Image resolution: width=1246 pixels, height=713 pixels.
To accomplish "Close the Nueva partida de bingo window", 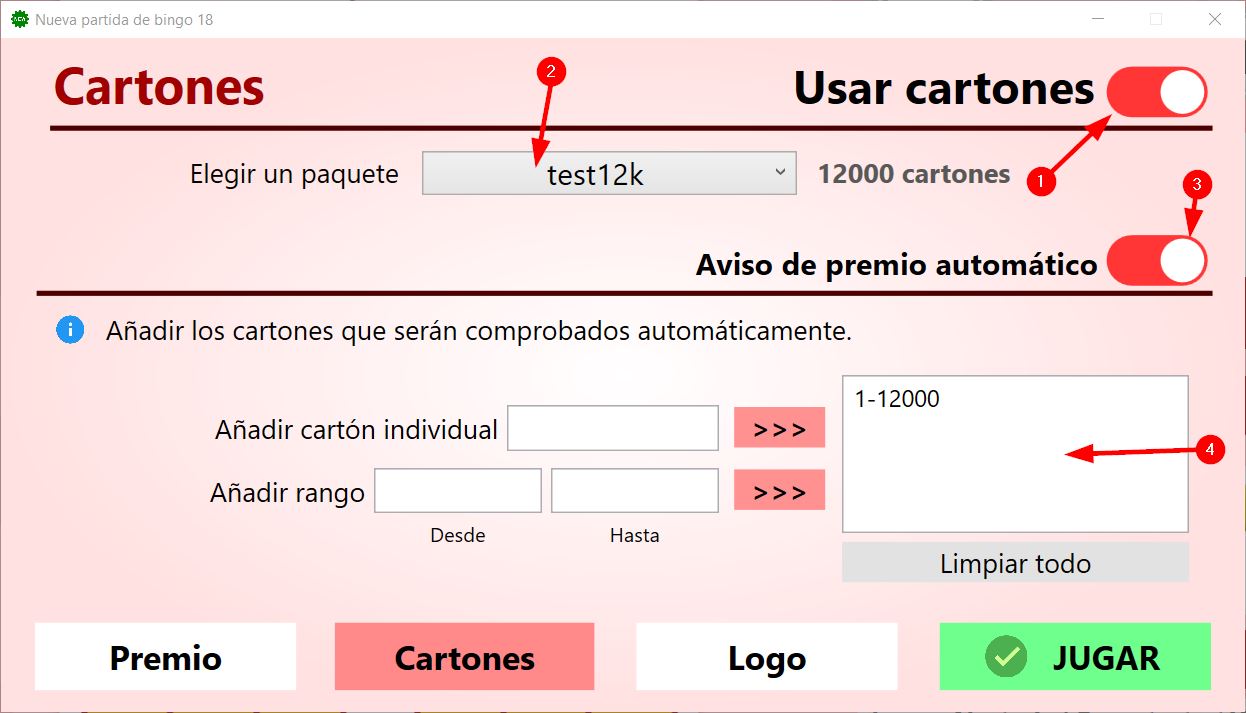I will (1215, 19).
